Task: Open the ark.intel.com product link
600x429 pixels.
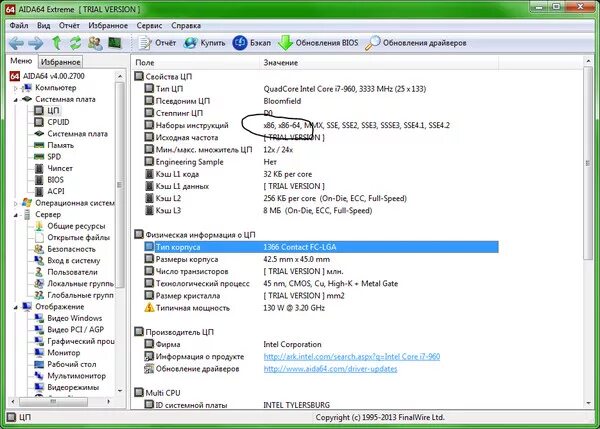Action: (352, 357)
